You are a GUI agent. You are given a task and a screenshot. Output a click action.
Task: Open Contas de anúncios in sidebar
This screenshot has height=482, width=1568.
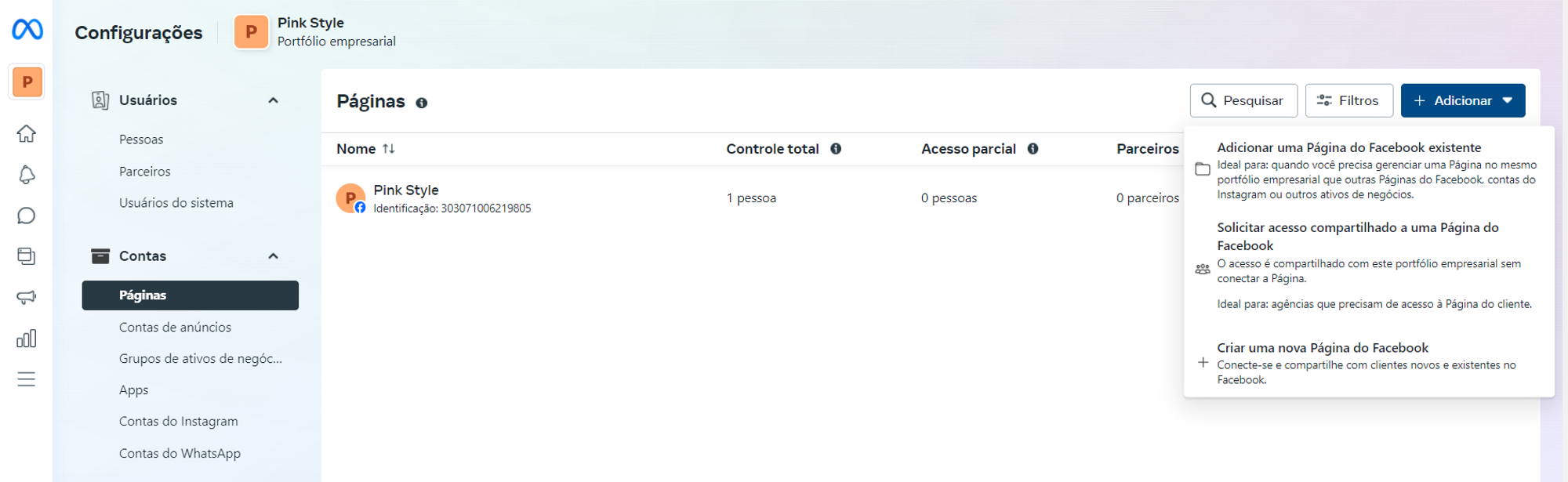[175, 327]
